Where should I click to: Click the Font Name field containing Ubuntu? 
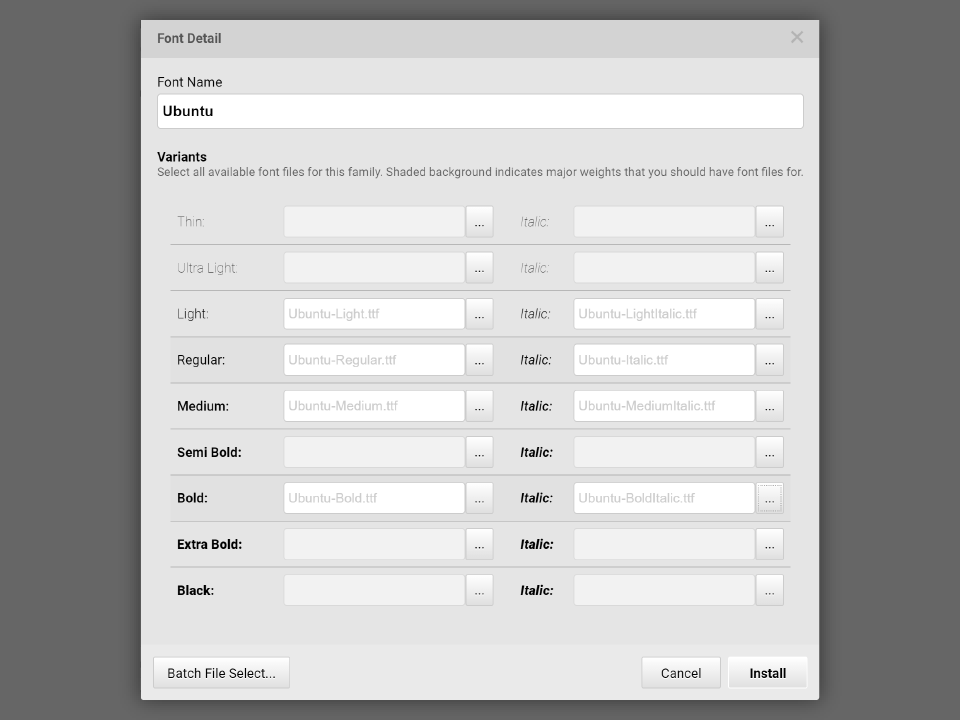[480, 111]
